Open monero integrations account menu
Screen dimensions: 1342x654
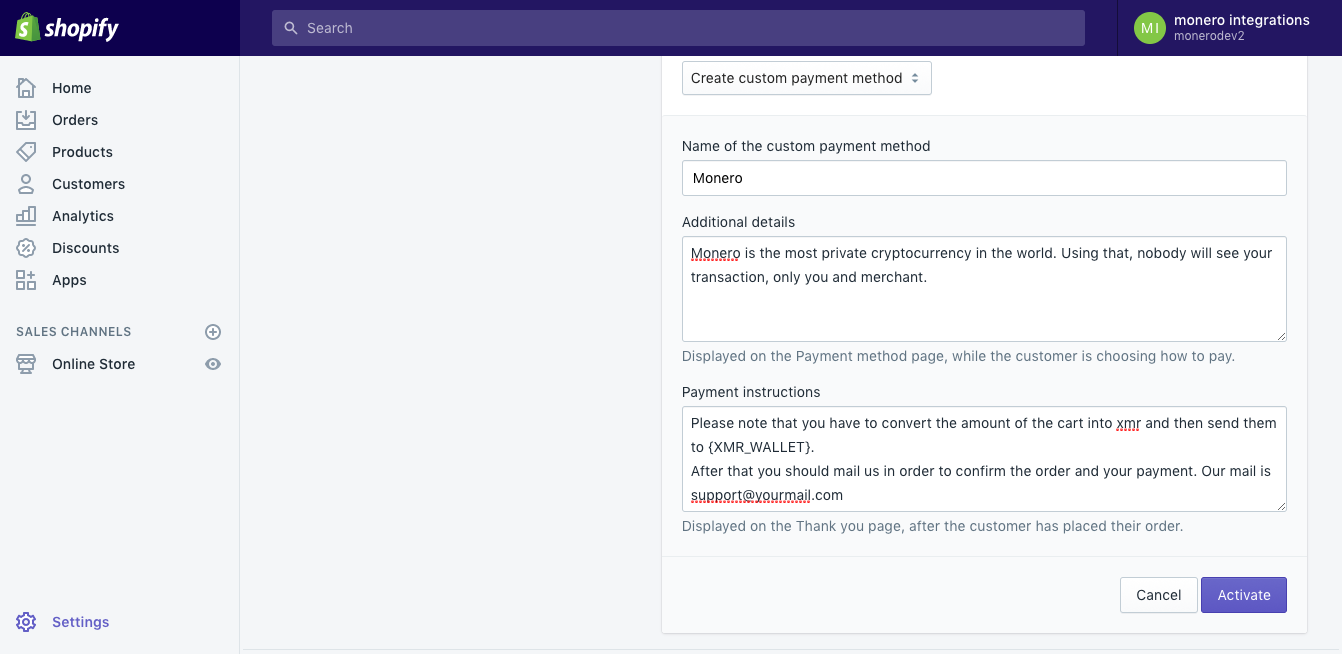click(1229, 28)
